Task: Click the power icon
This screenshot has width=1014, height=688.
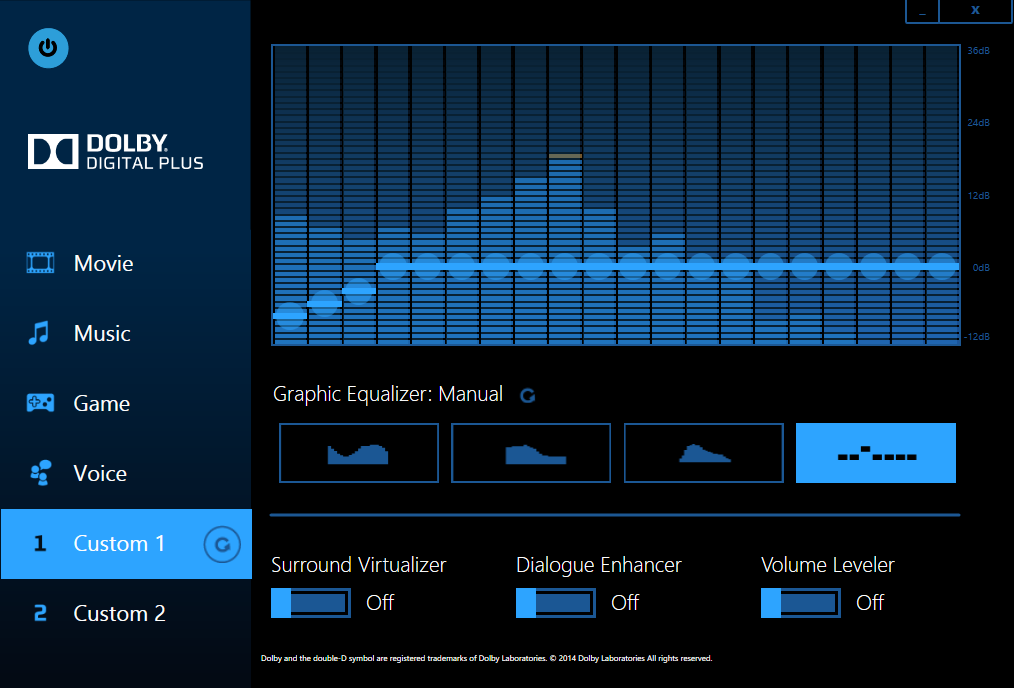Action: (x=47, y=47)
